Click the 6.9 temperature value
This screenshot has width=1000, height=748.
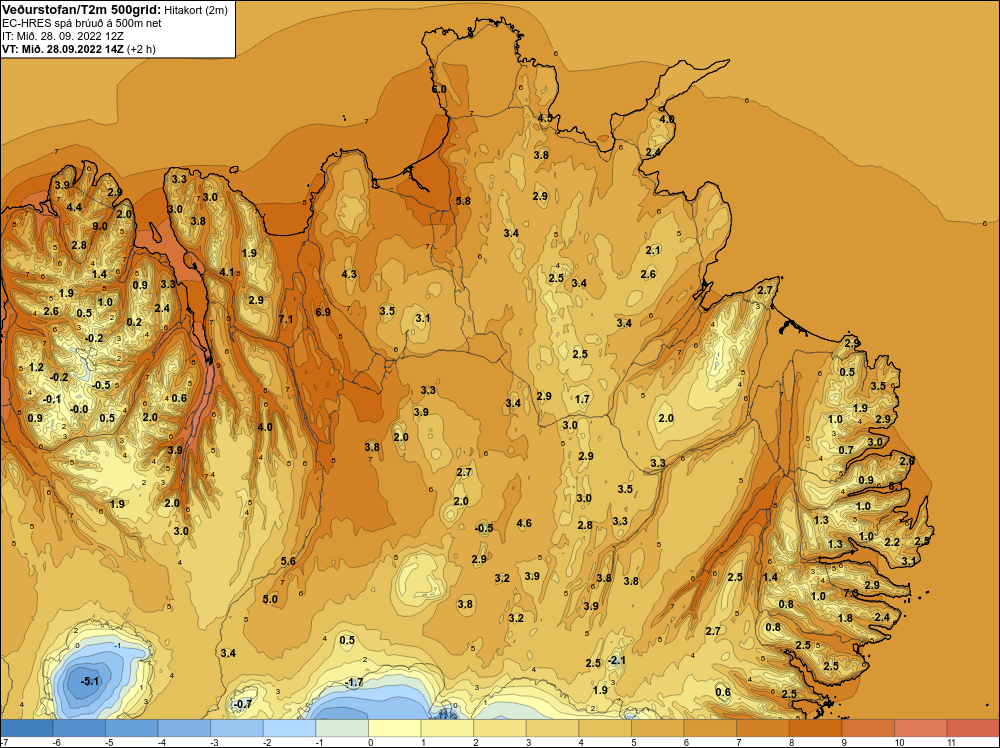[323, 312]
